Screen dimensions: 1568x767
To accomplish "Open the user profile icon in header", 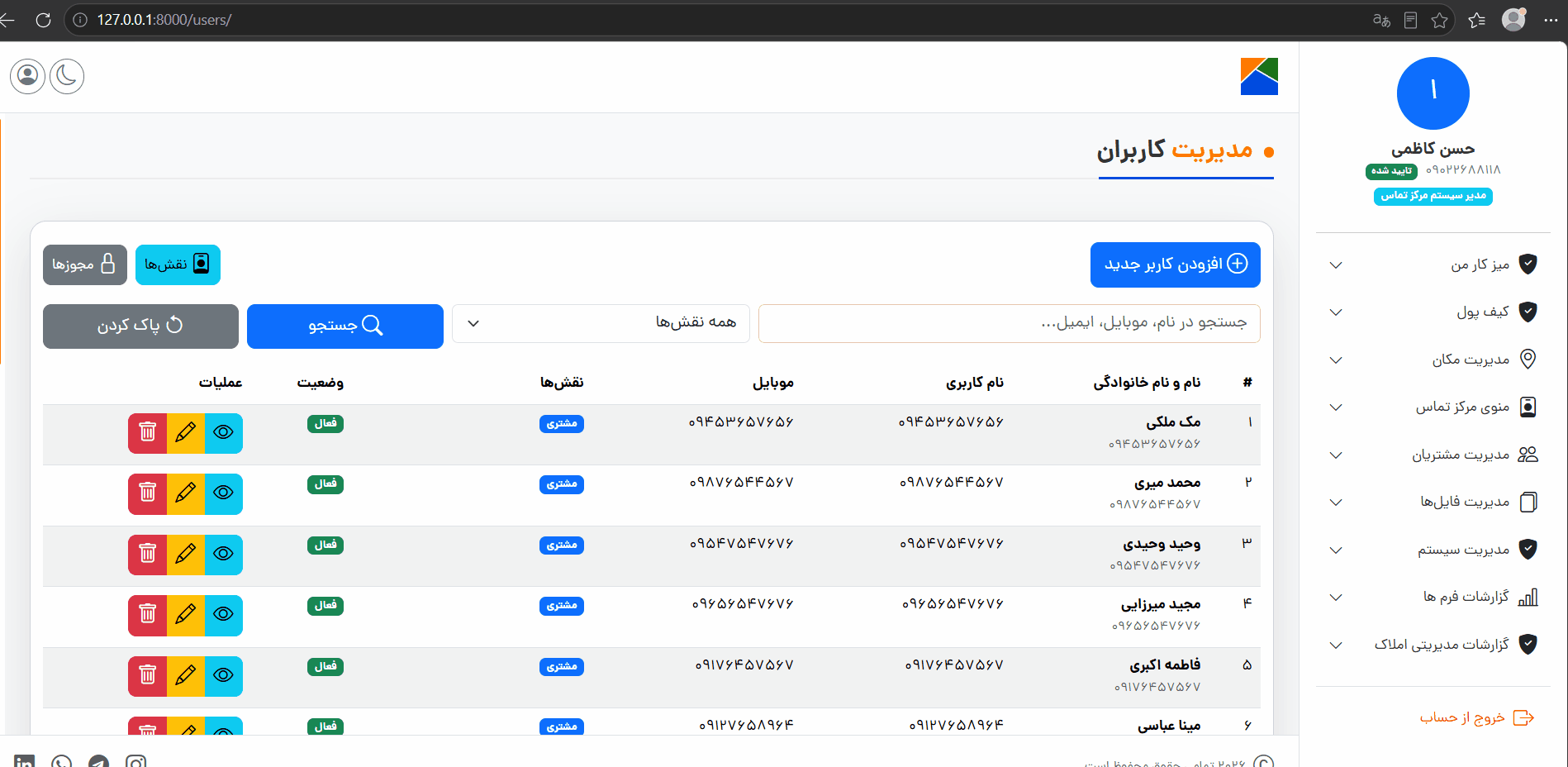I will pos(27,77).
